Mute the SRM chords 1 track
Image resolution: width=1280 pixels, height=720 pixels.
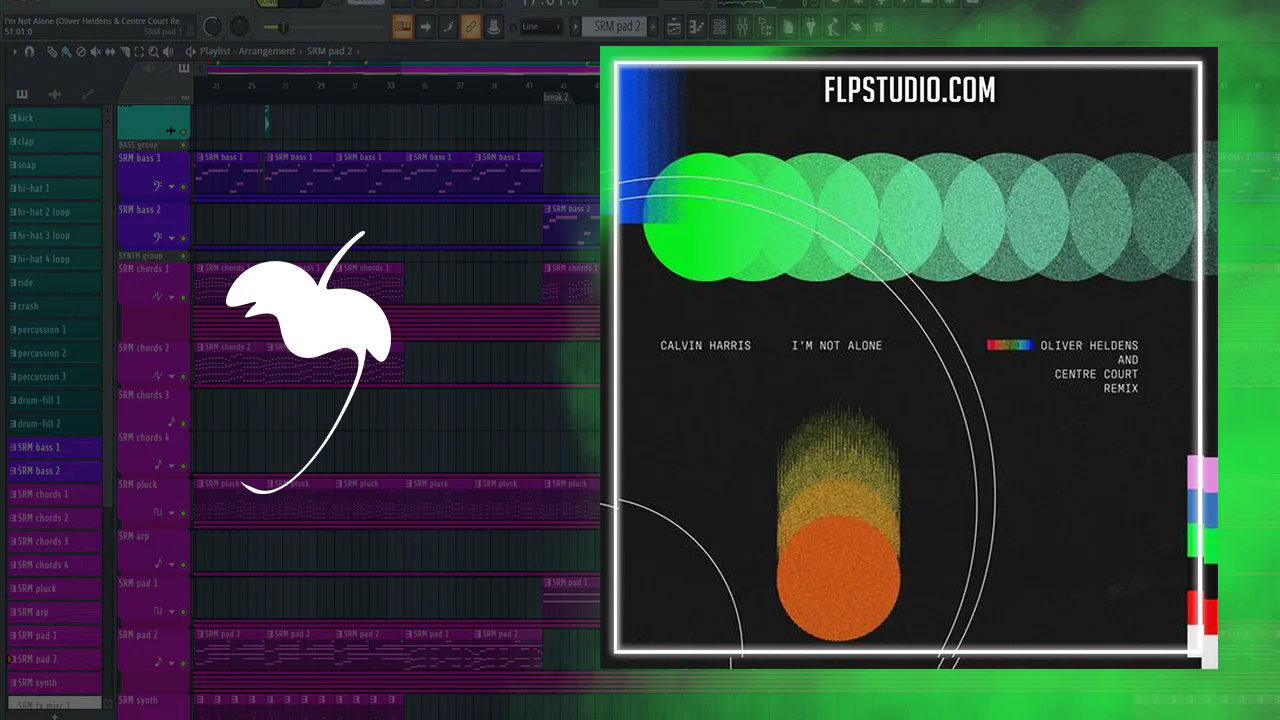(183, 297)
